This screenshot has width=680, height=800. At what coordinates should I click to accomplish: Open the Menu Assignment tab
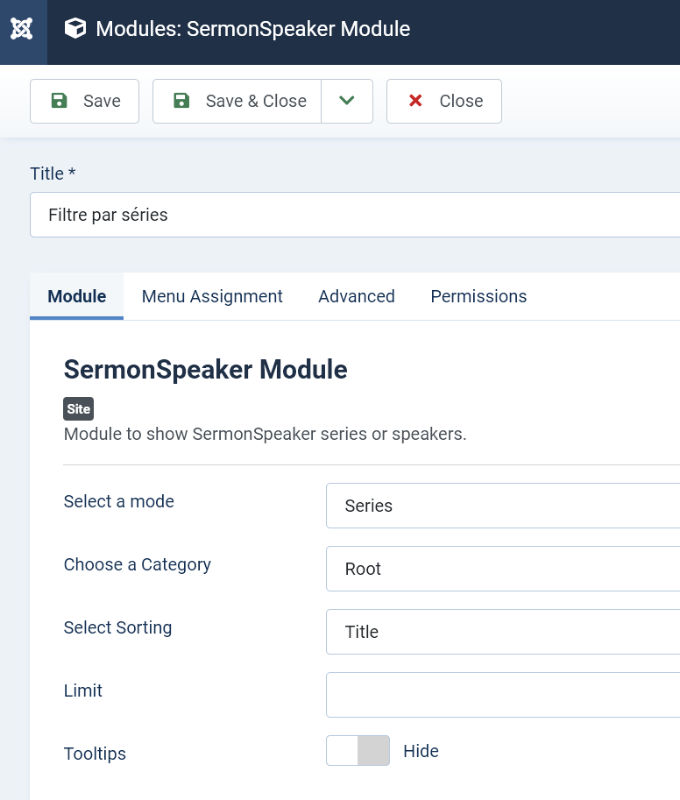coord(212,296)
